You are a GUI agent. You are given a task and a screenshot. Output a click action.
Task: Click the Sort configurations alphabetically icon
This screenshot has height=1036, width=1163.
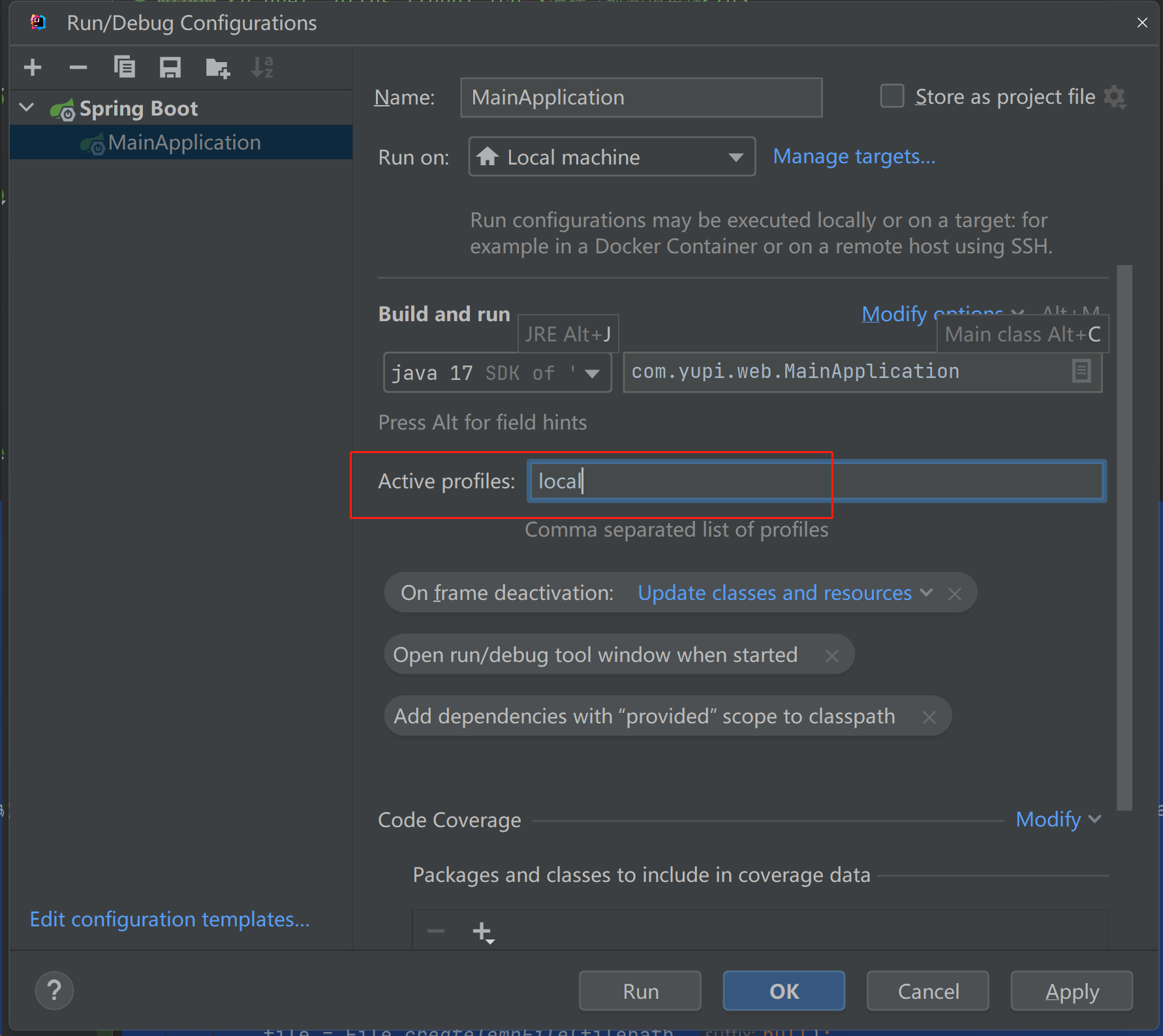(x=262, y=67)
